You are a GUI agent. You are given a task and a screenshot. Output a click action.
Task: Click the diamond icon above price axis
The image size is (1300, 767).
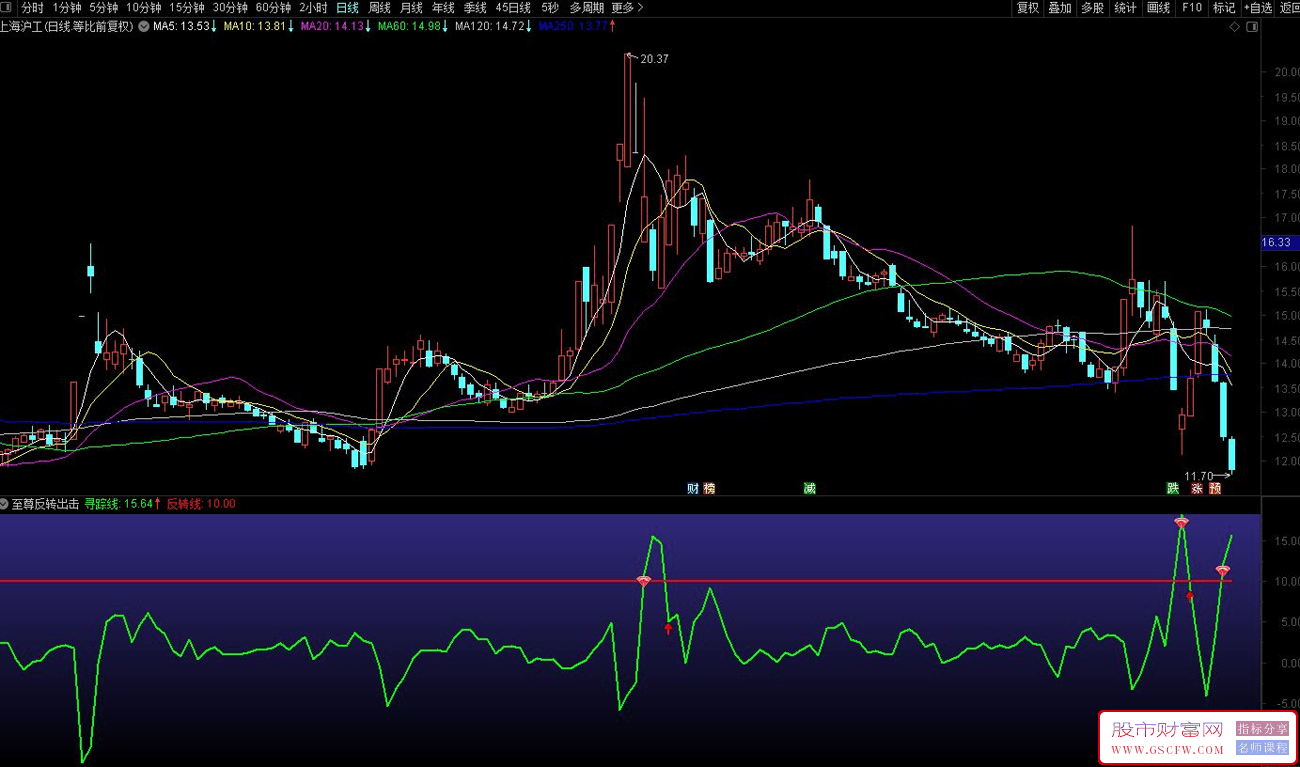(1235, 28)
